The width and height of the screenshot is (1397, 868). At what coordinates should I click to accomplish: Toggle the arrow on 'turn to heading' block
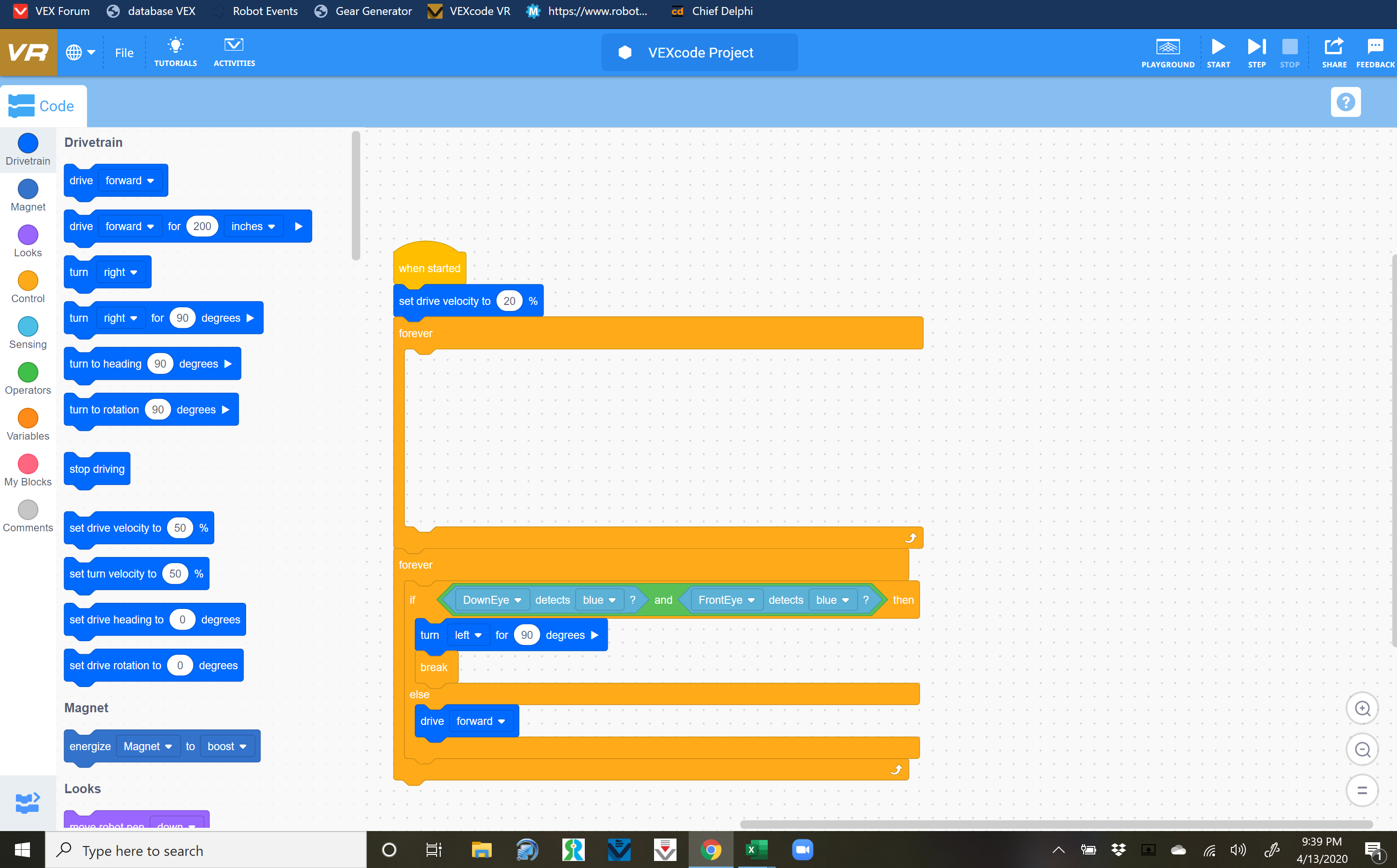(x=228, y=364)
